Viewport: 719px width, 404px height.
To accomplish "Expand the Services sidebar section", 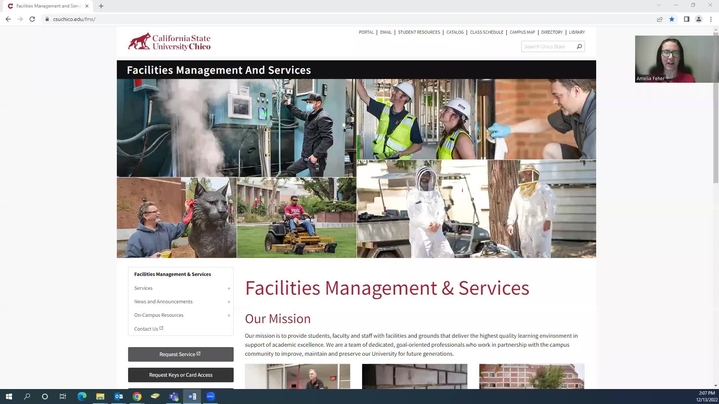I will click(228, 288).
